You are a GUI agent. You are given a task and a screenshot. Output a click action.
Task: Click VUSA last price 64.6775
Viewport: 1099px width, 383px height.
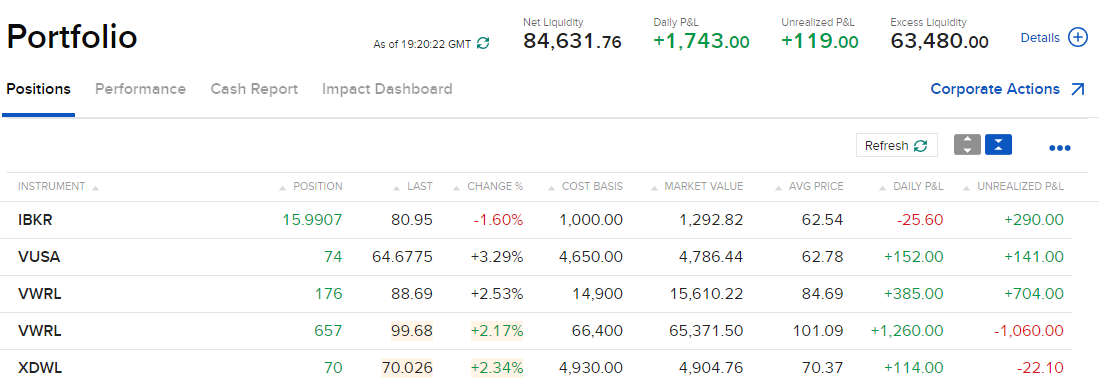pyautogui.click(x=402, y=257)
